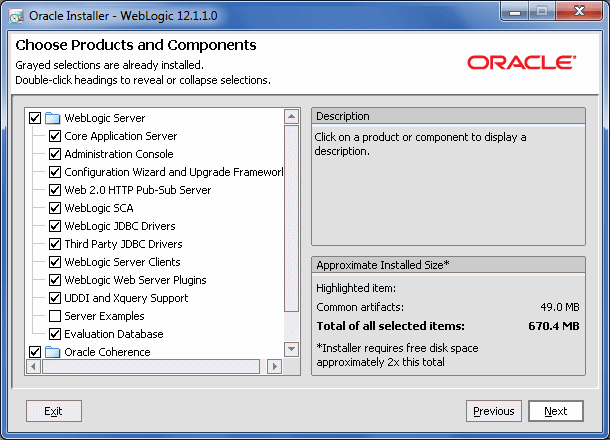Select the WebLogic Server heading
The height and width of the screenshot is (440, 610).
click(105, 118)
